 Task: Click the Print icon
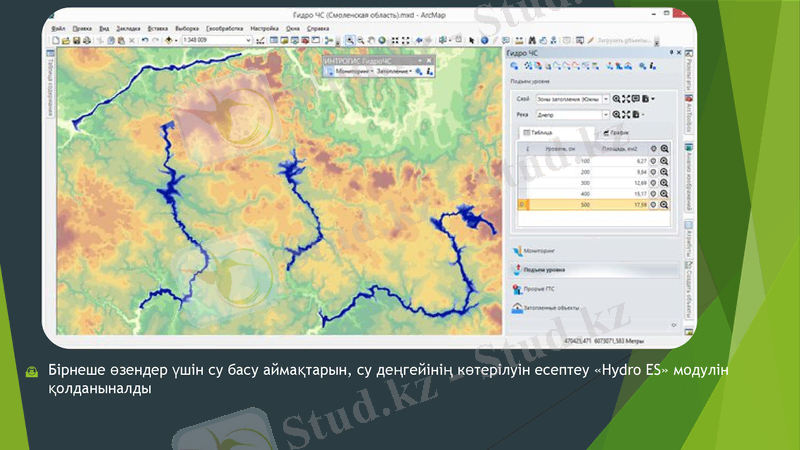87,40
